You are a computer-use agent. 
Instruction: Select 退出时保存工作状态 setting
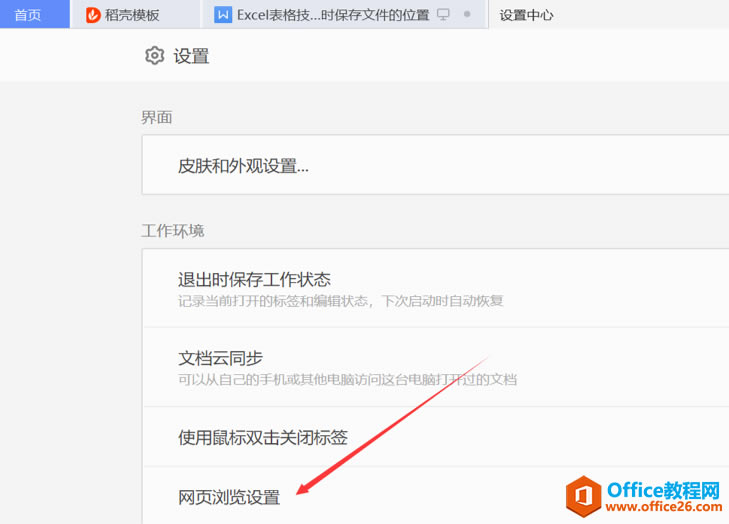[x=435, y=288]
